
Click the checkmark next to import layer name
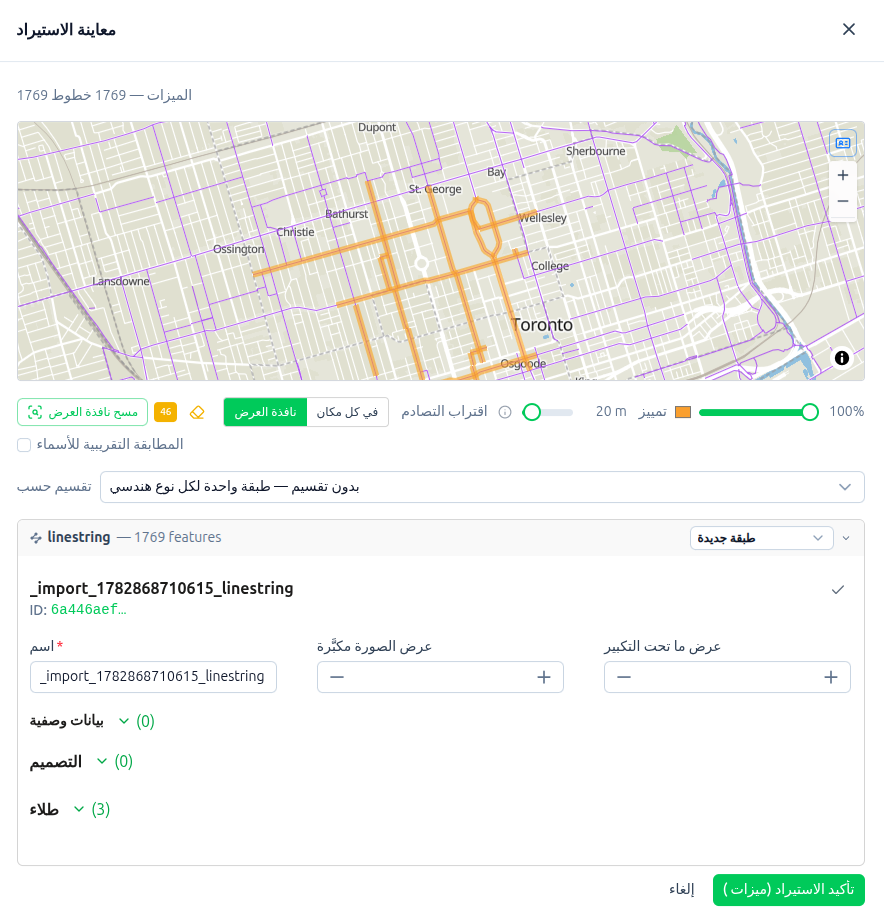pos(838,590)
